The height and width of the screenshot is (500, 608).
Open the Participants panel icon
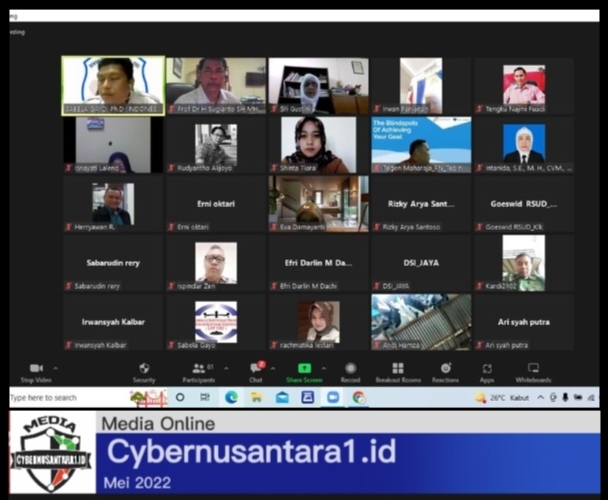(199, 368)
